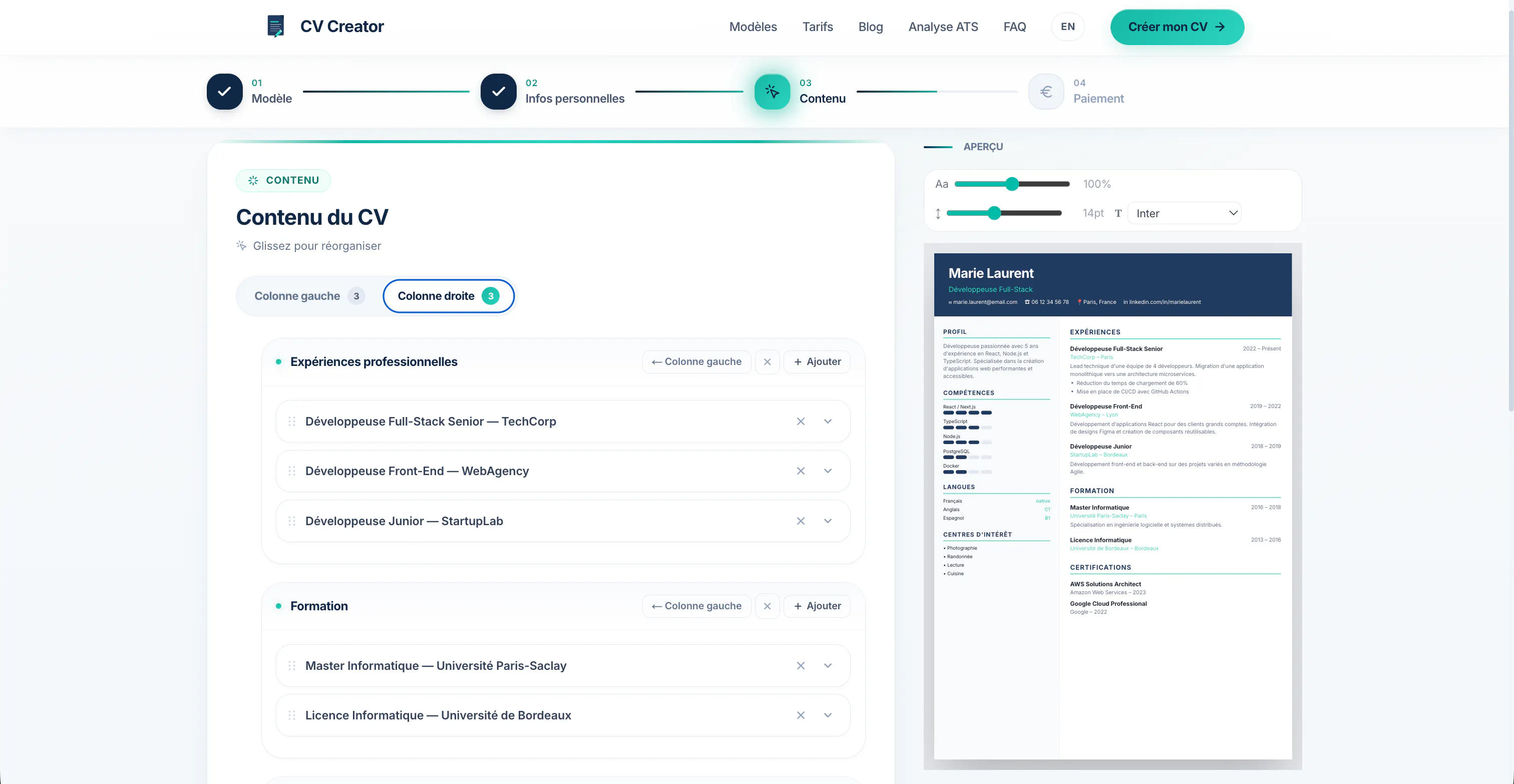Click the Paiement step euro icon
Image resolution: width=1514 pixels, height=784 pixels.
tap(1046, 92)
